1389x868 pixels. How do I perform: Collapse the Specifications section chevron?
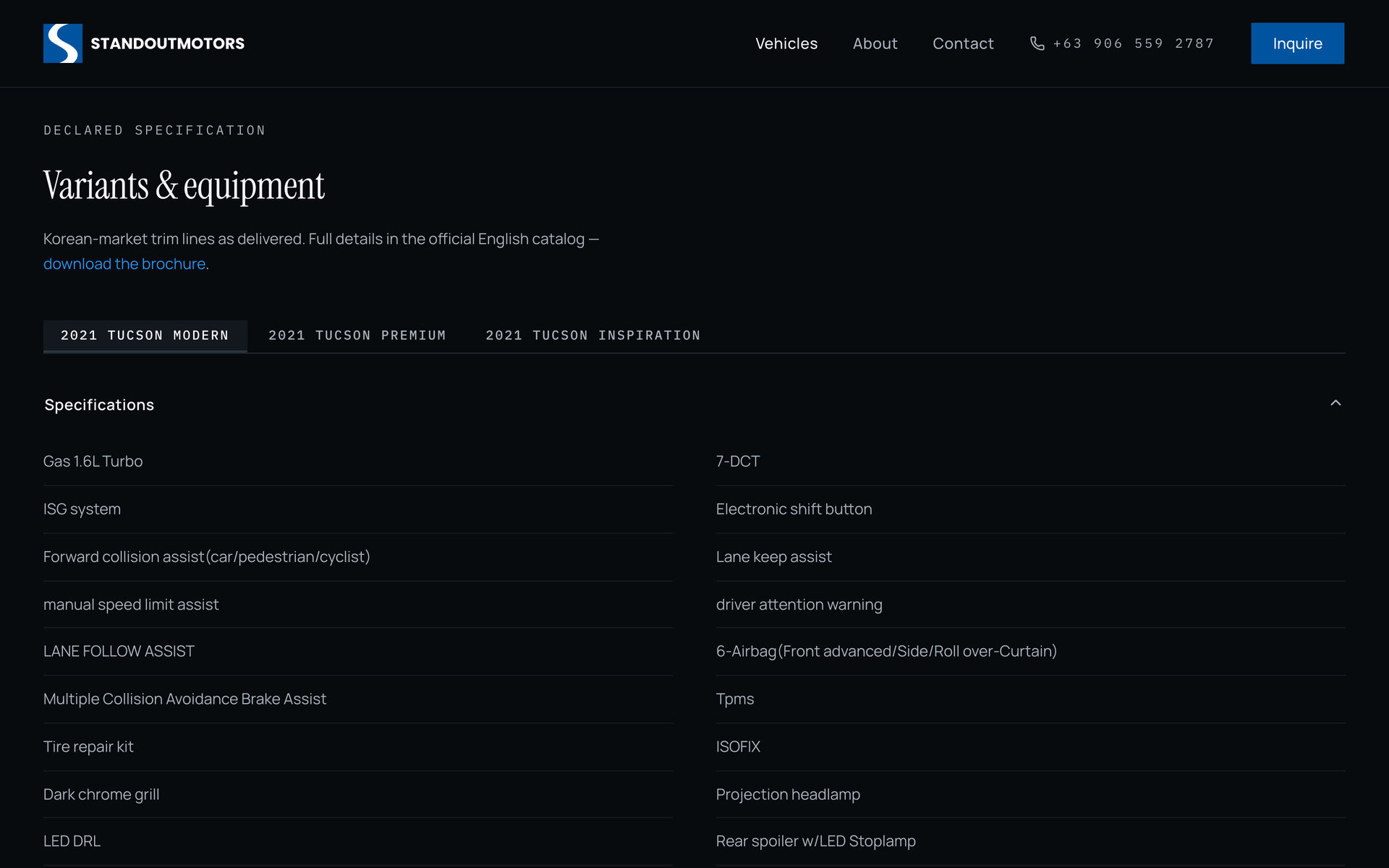click(x=1335, y=403)
